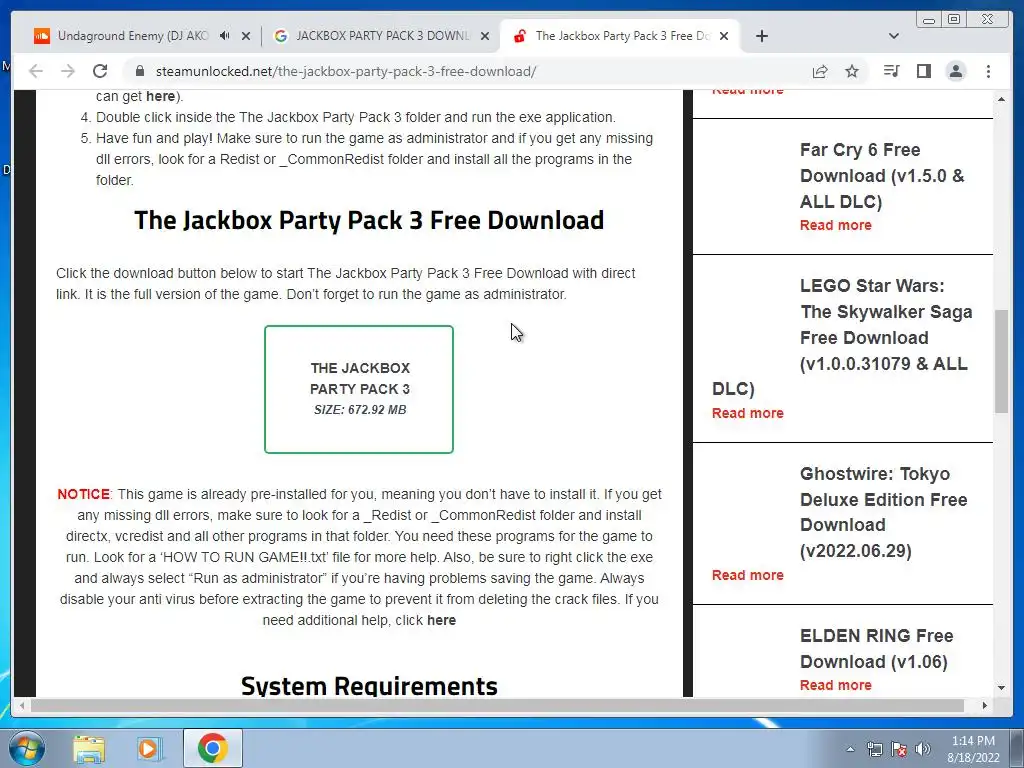The image size is (1024, 768).
Task: Click the padlock site info icon
Action: click(x=140, y=71)
